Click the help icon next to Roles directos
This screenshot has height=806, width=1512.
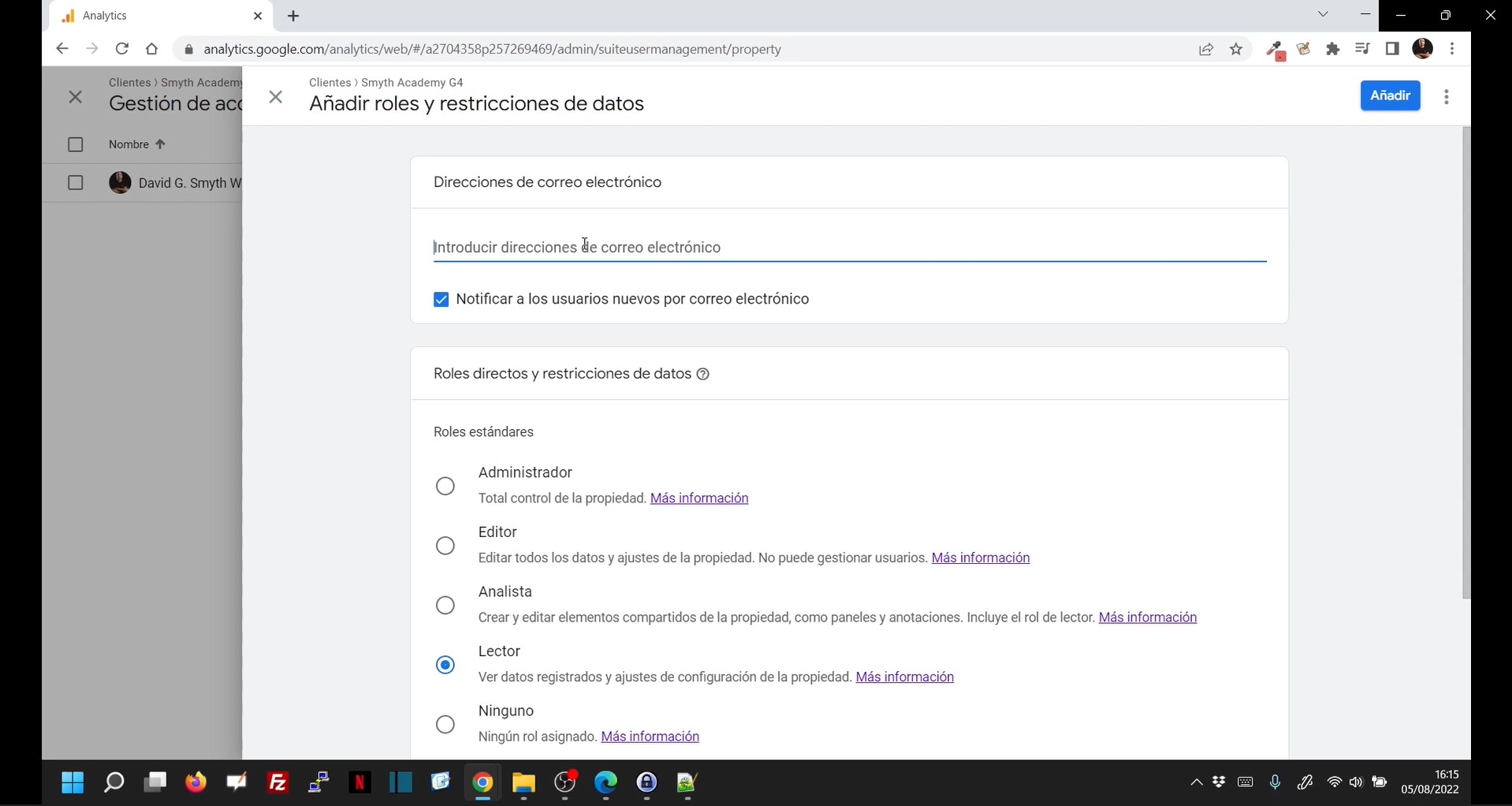703,375
